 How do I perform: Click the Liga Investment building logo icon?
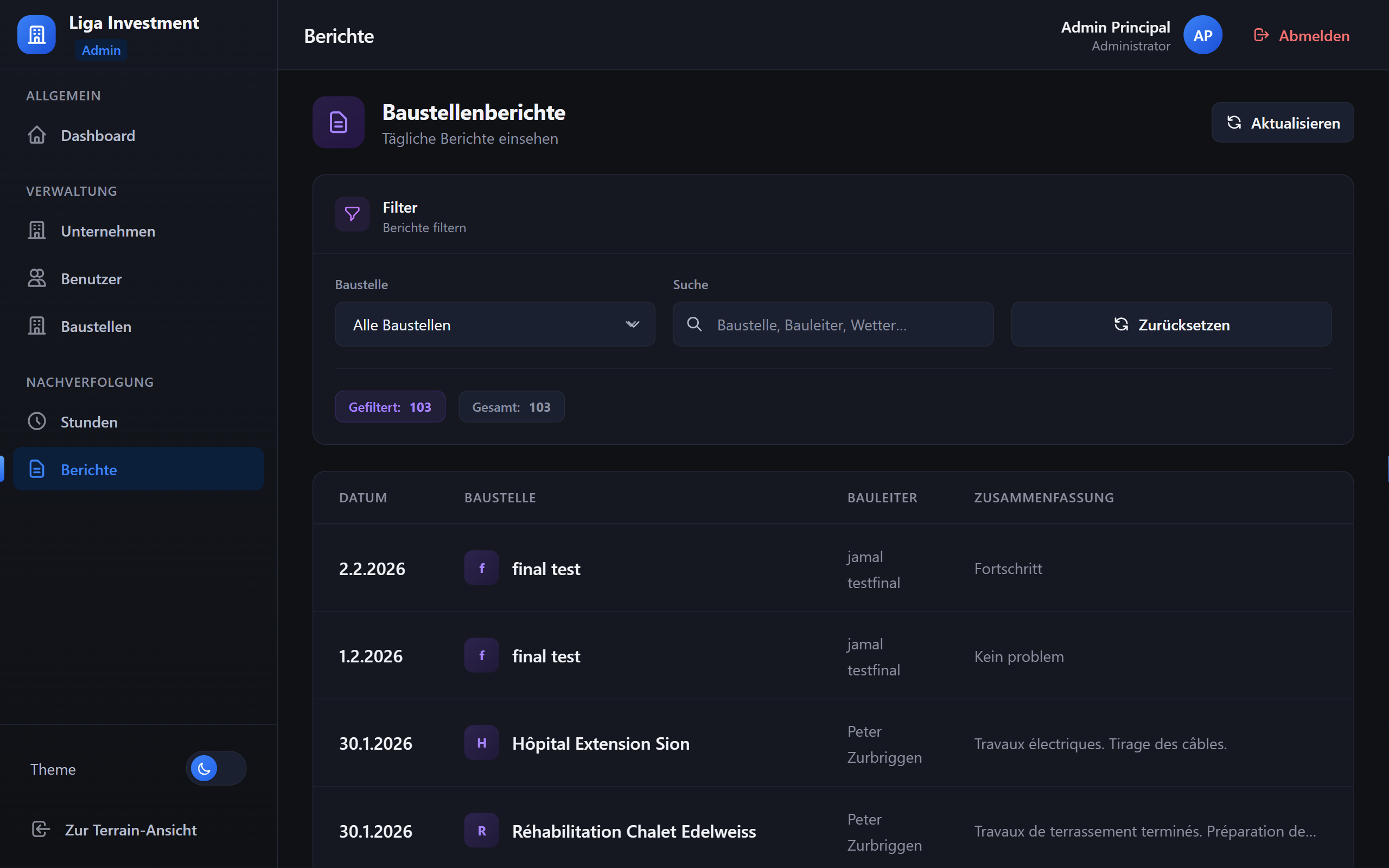click(x=36, y=35)
